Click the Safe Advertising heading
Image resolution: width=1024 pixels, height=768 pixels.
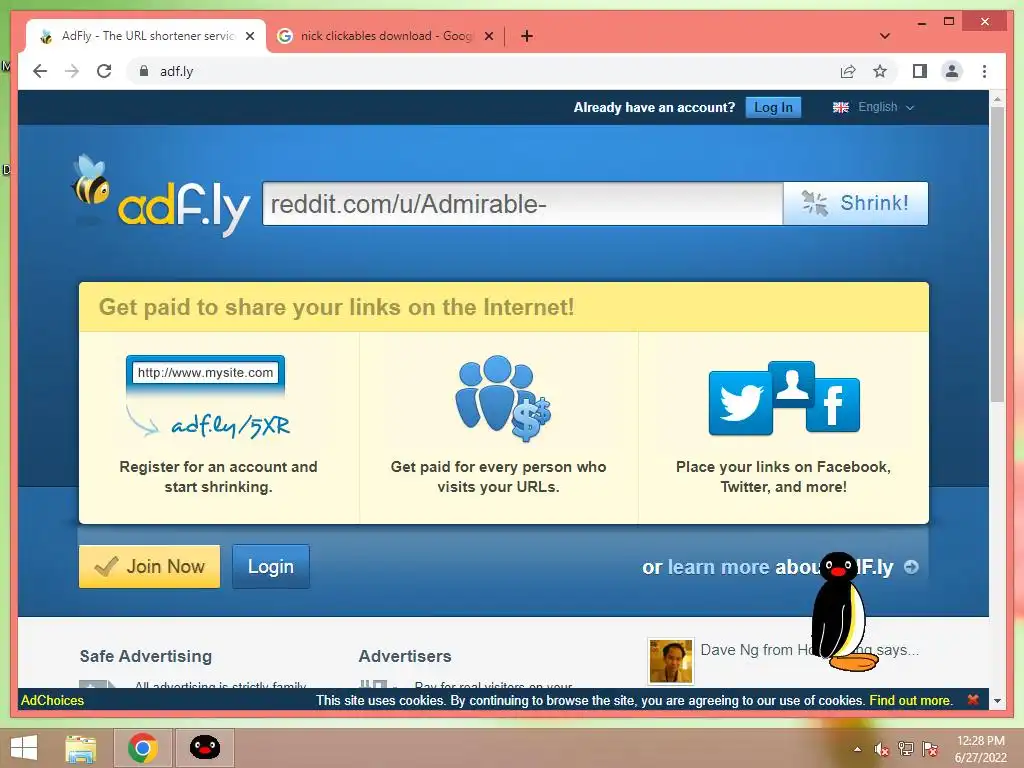(146, 656)
